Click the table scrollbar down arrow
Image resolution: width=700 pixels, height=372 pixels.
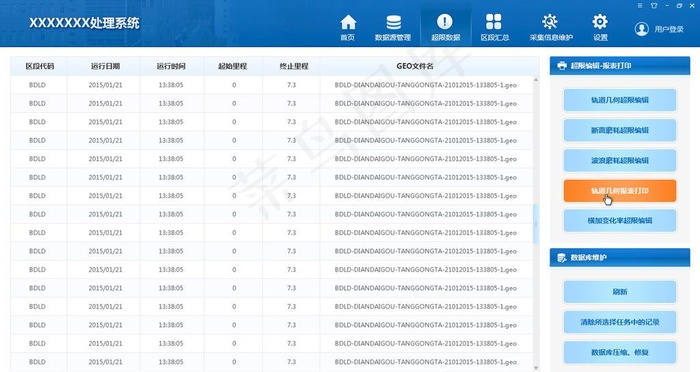[536, 368]
